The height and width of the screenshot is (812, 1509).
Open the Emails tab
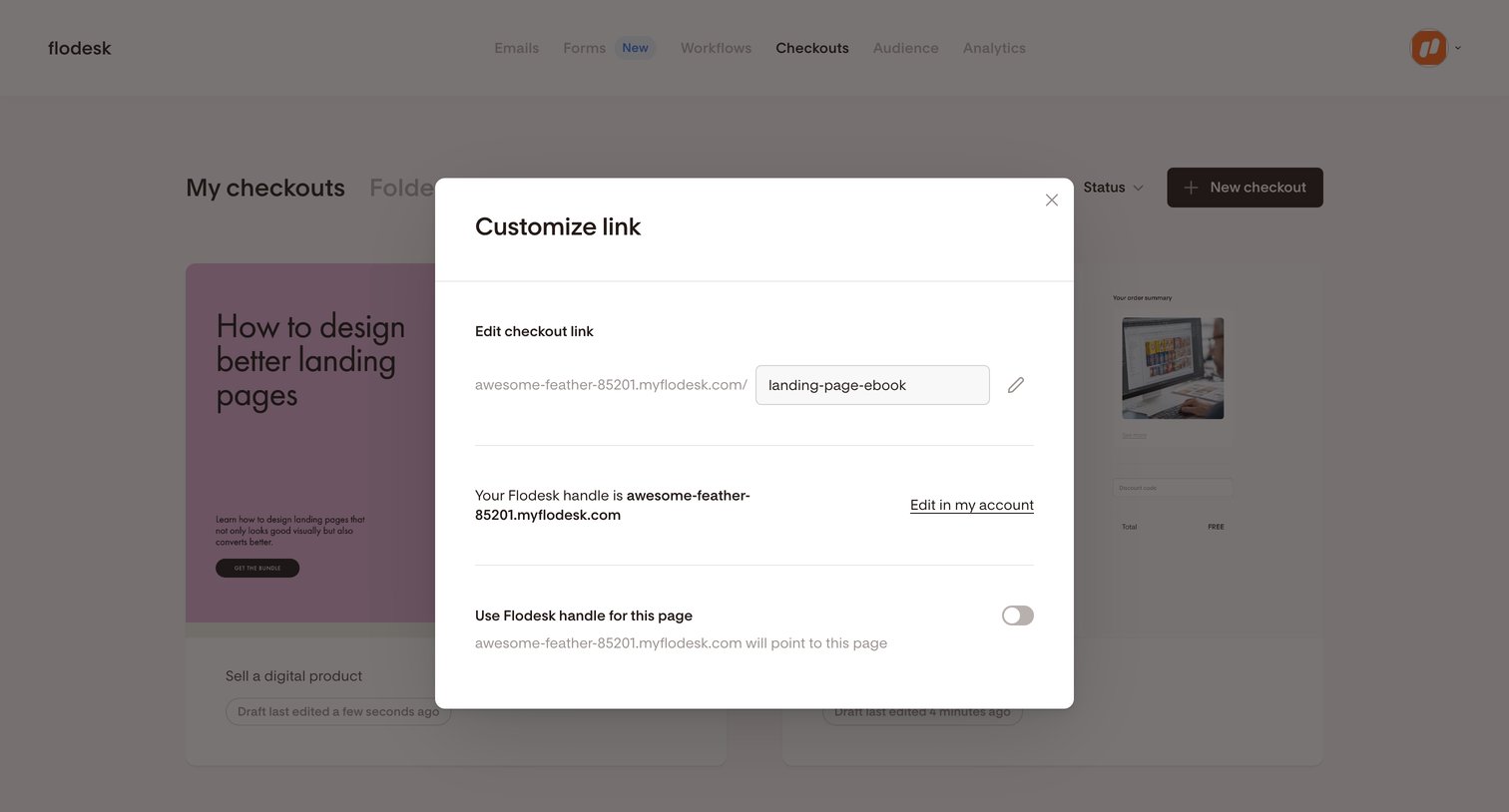click(x=516, y=48)
